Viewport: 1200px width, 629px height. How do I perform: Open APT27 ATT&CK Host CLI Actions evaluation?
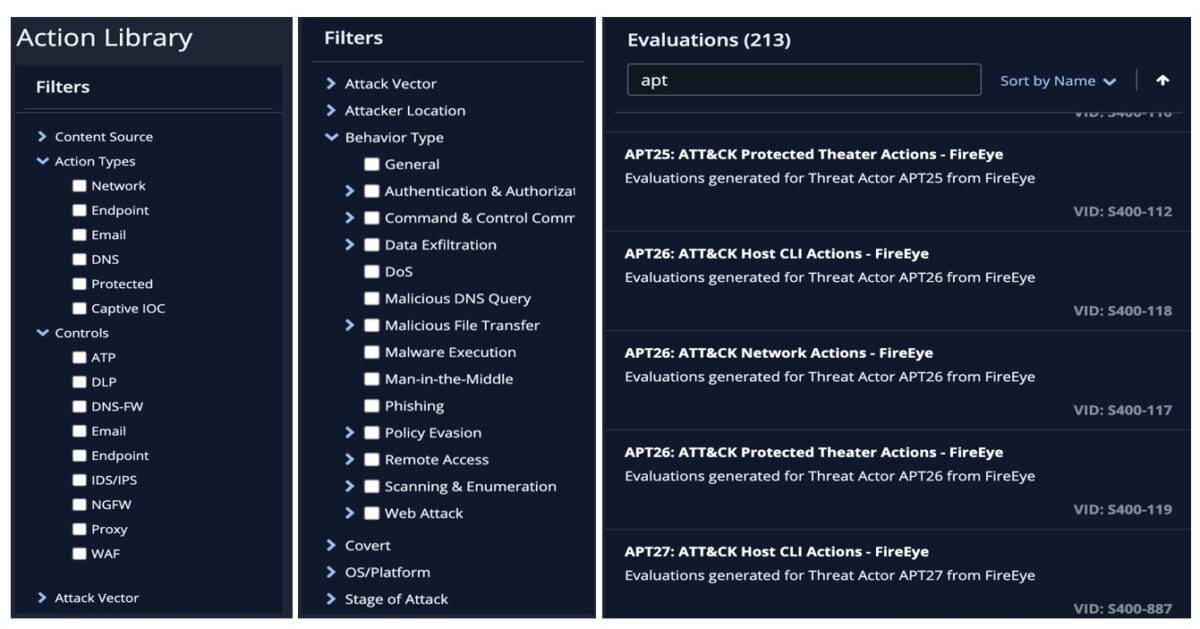(x=776, y=552)
